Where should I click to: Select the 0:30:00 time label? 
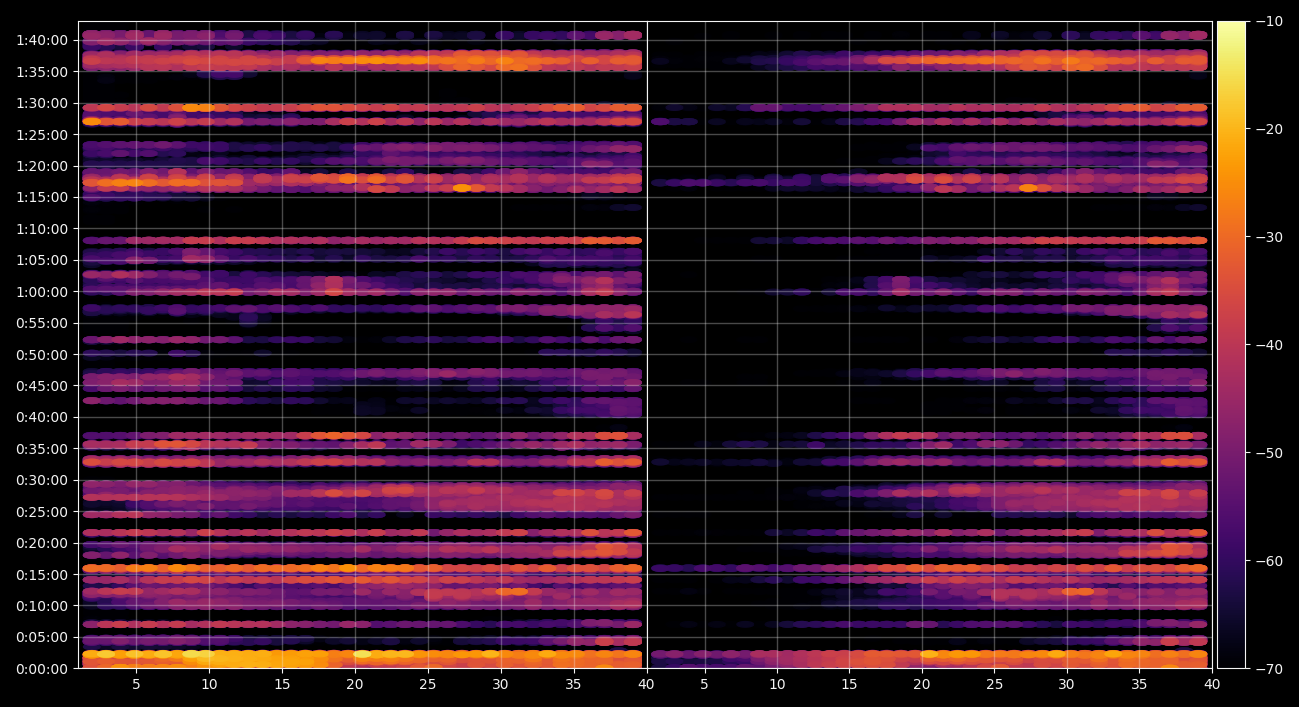[x=42, y=480]
